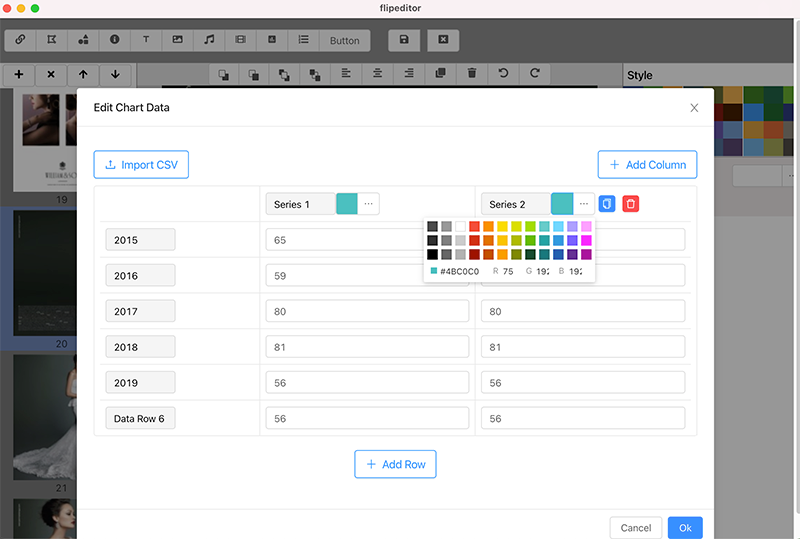Click the 2017 row label field
Screen dimensions: 800x539
click(140, 311)
